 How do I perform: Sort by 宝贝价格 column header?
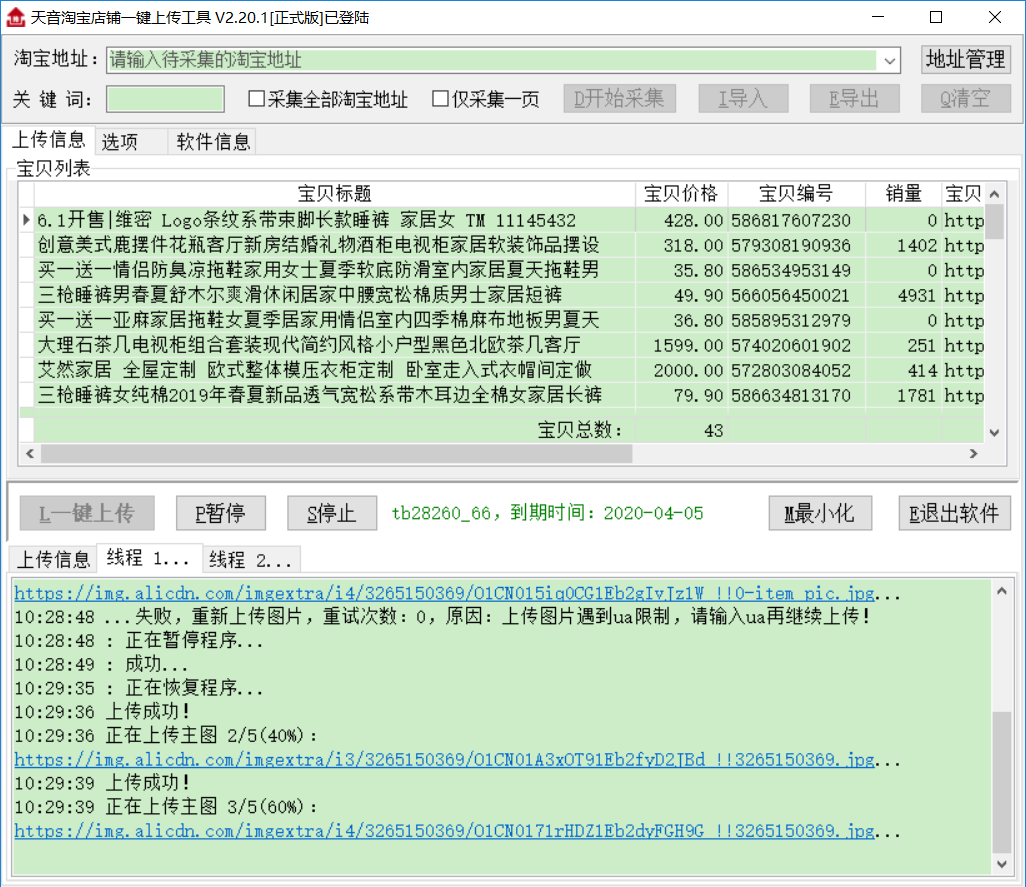[x=681, y=194]
